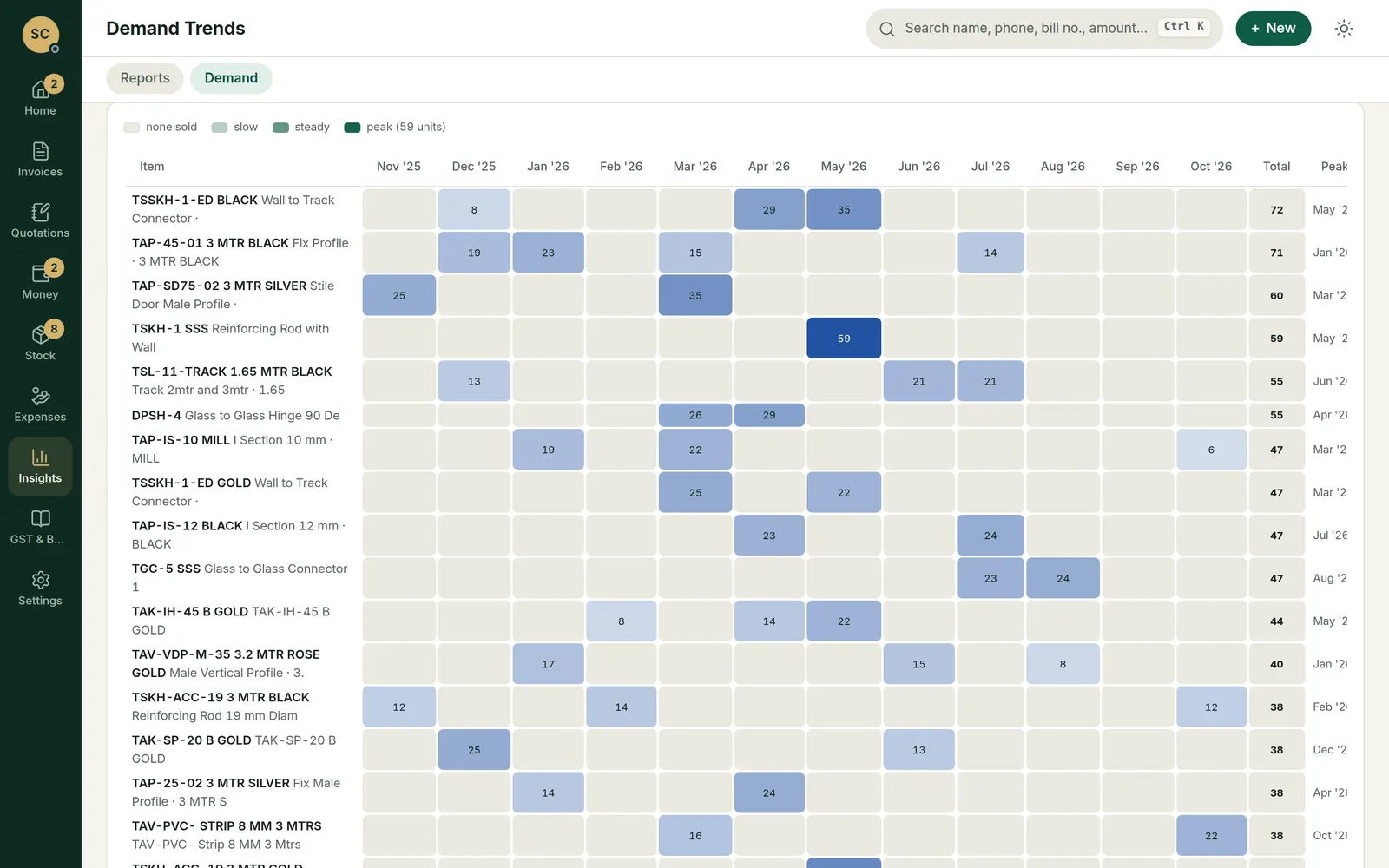Click the + New button
This screenshot has width=1389, height=868.
(1273, 29)
